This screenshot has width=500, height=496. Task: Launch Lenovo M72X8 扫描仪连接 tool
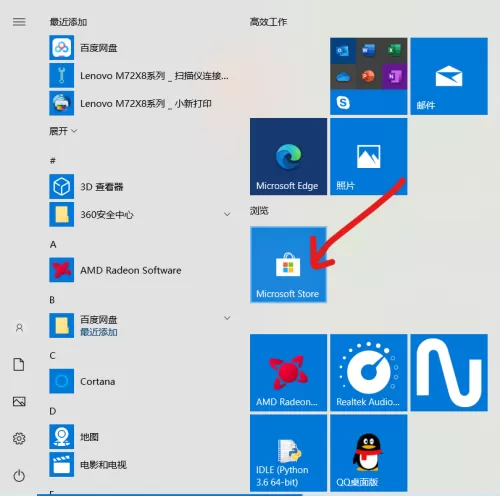point(140,76)
